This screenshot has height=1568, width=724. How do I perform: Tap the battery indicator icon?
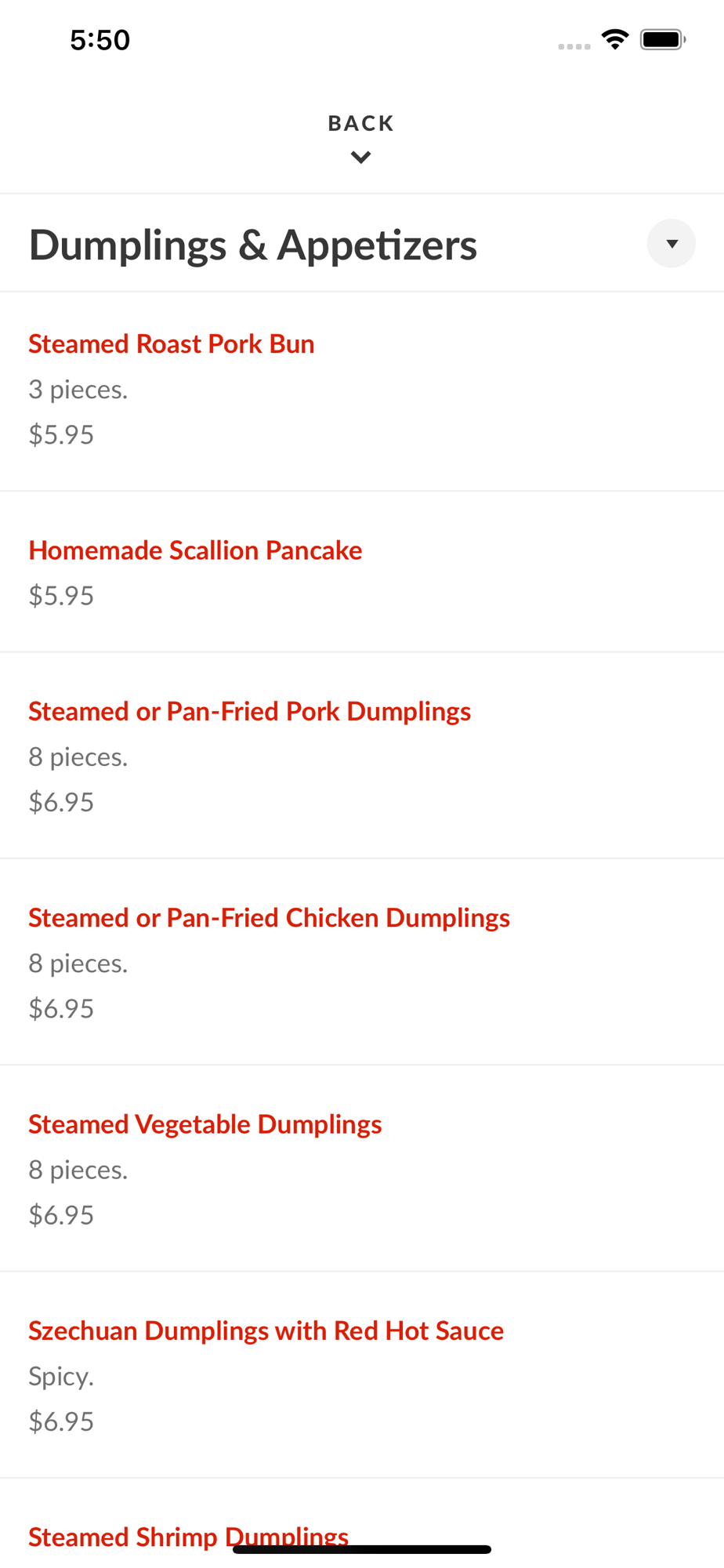(x=663, y=39)
